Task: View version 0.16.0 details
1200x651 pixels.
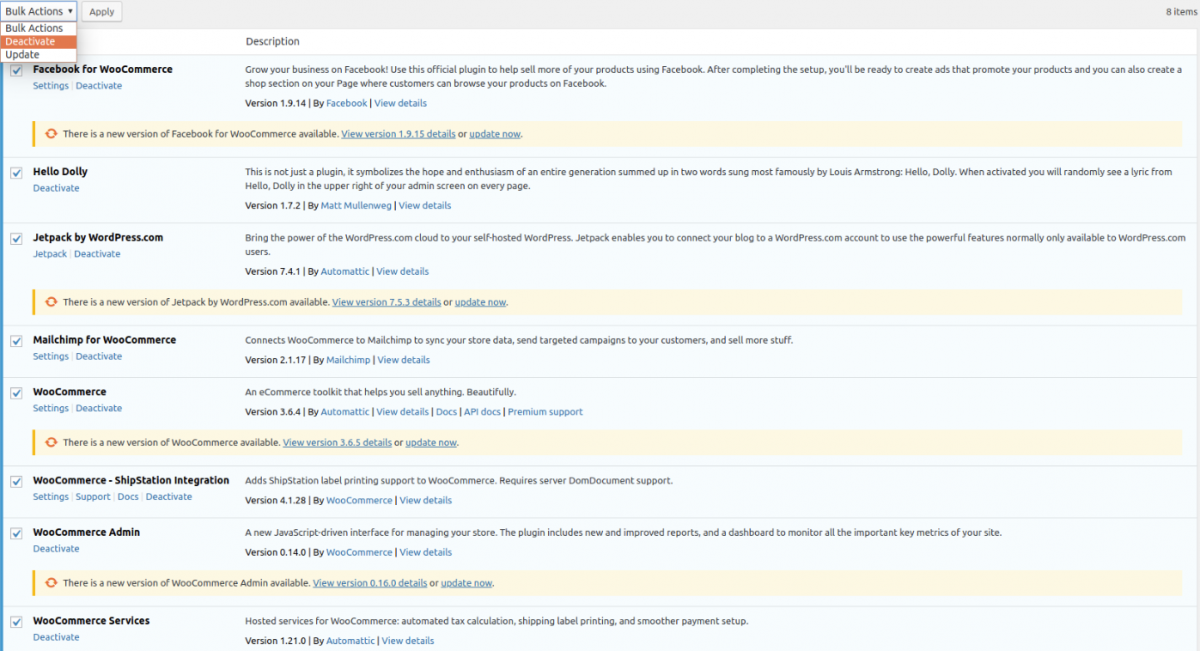Action: click(x=370, y=583)
